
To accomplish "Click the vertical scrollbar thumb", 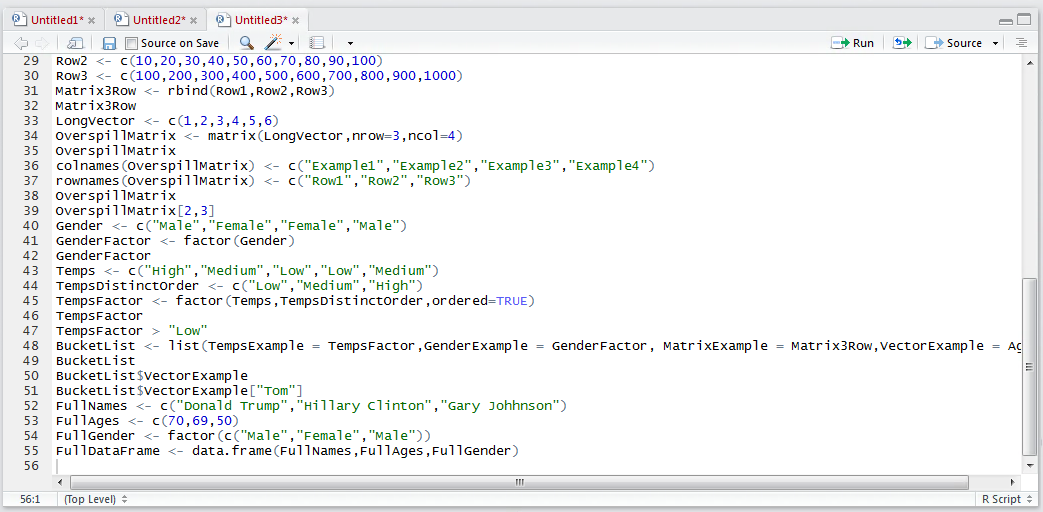I will point(1028,367).
